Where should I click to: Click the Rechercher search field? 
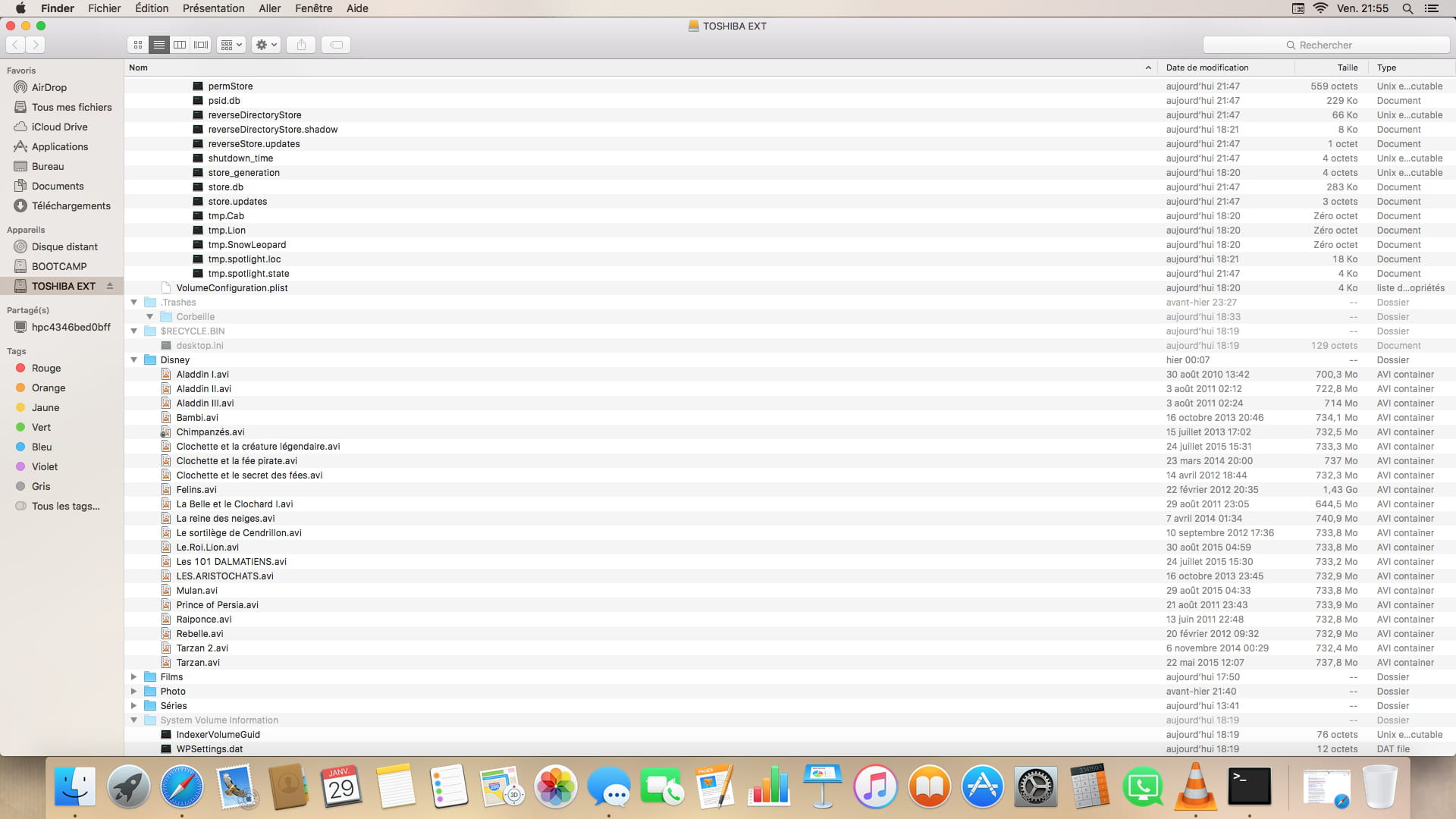1326,45
